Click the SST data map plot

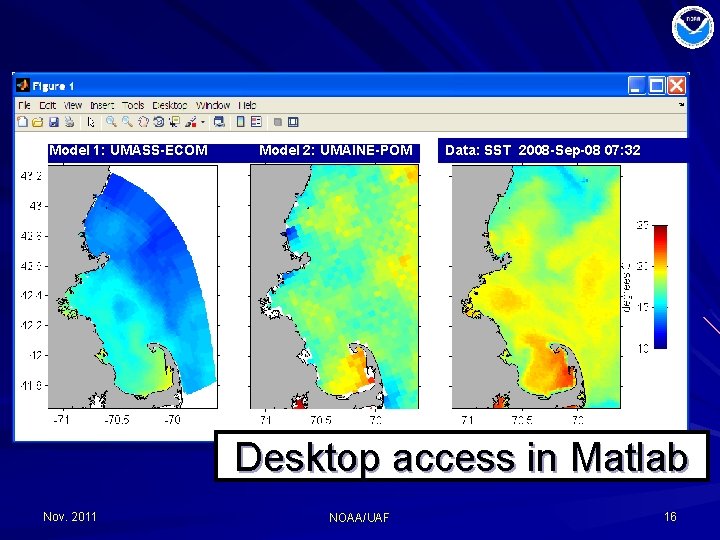536,287
